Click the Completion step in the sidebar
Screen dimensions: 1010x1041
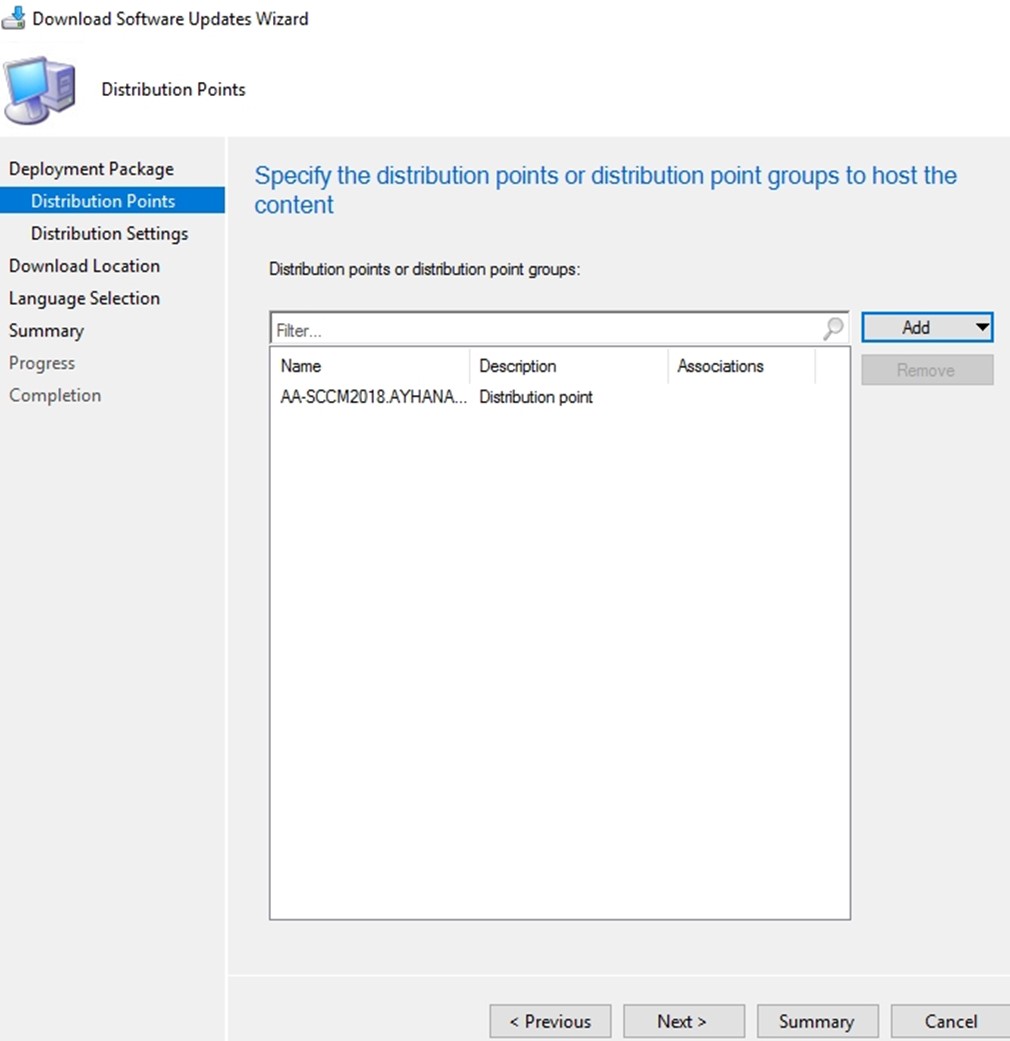55,396
